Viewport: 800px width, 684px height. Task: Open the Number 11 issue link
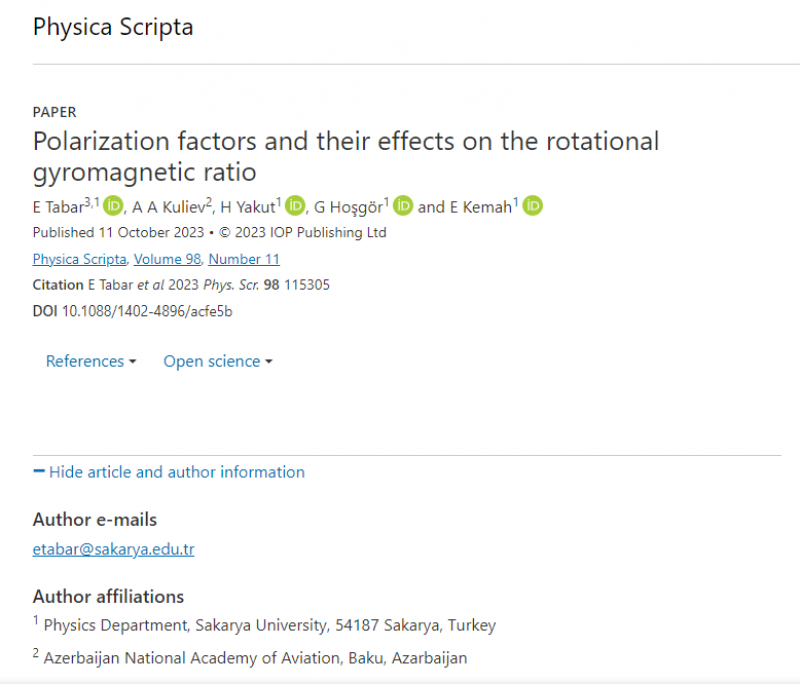(x=244, y=259)
